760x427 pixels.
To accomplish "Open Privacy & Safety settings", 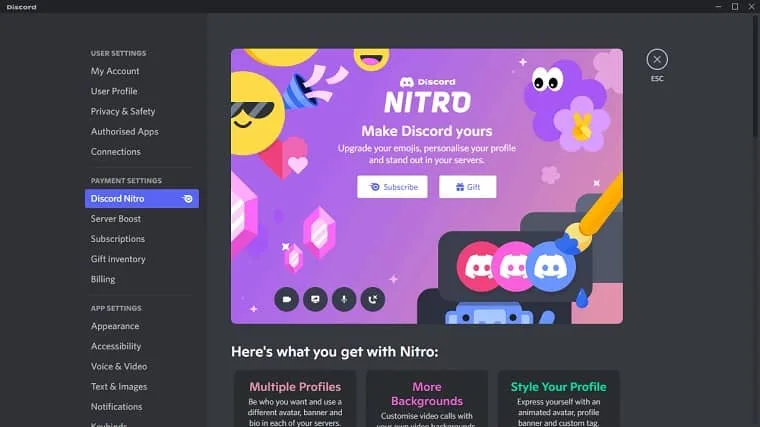I will pyautogui.click(x=123, y=111).
